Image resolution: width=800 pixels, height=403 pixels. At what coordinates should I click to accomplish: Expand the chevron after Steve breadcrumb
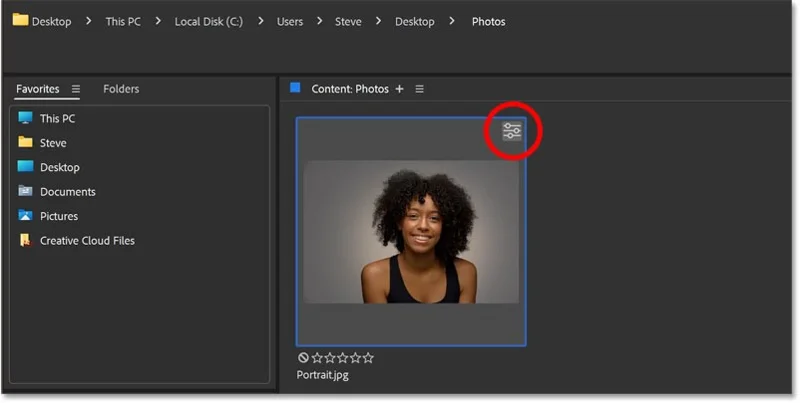click(379, 21)
